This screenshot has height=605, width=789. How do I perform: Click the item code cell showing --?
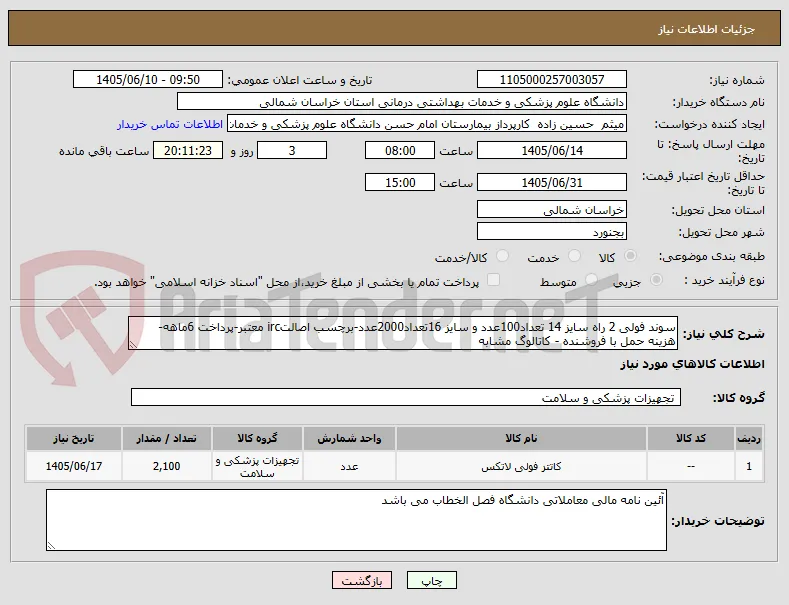[x=691, y=466]
